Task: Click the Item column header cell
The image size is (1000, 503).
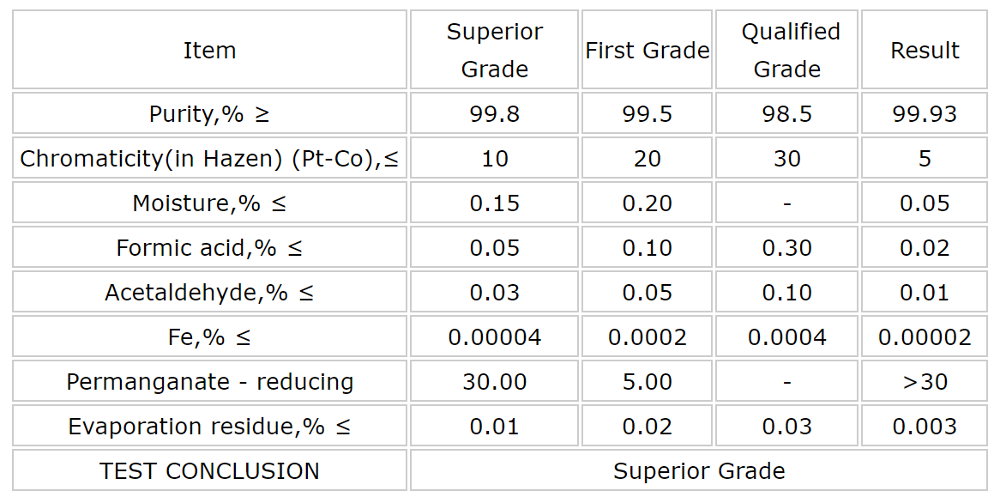Action: (210, 50)
